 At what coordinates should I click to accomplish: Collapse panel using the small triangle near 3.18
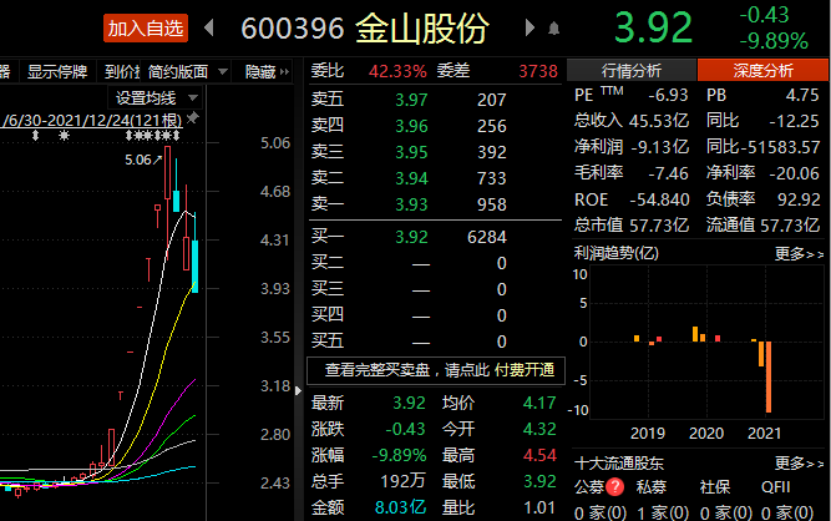(298, 391)
